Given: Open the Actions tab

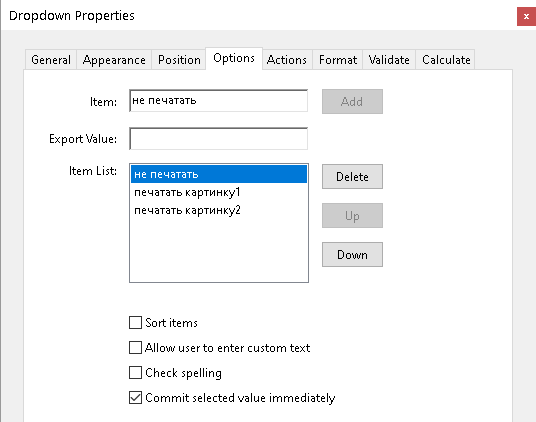Looking at the screenshot, I should (x=287, y=60).
